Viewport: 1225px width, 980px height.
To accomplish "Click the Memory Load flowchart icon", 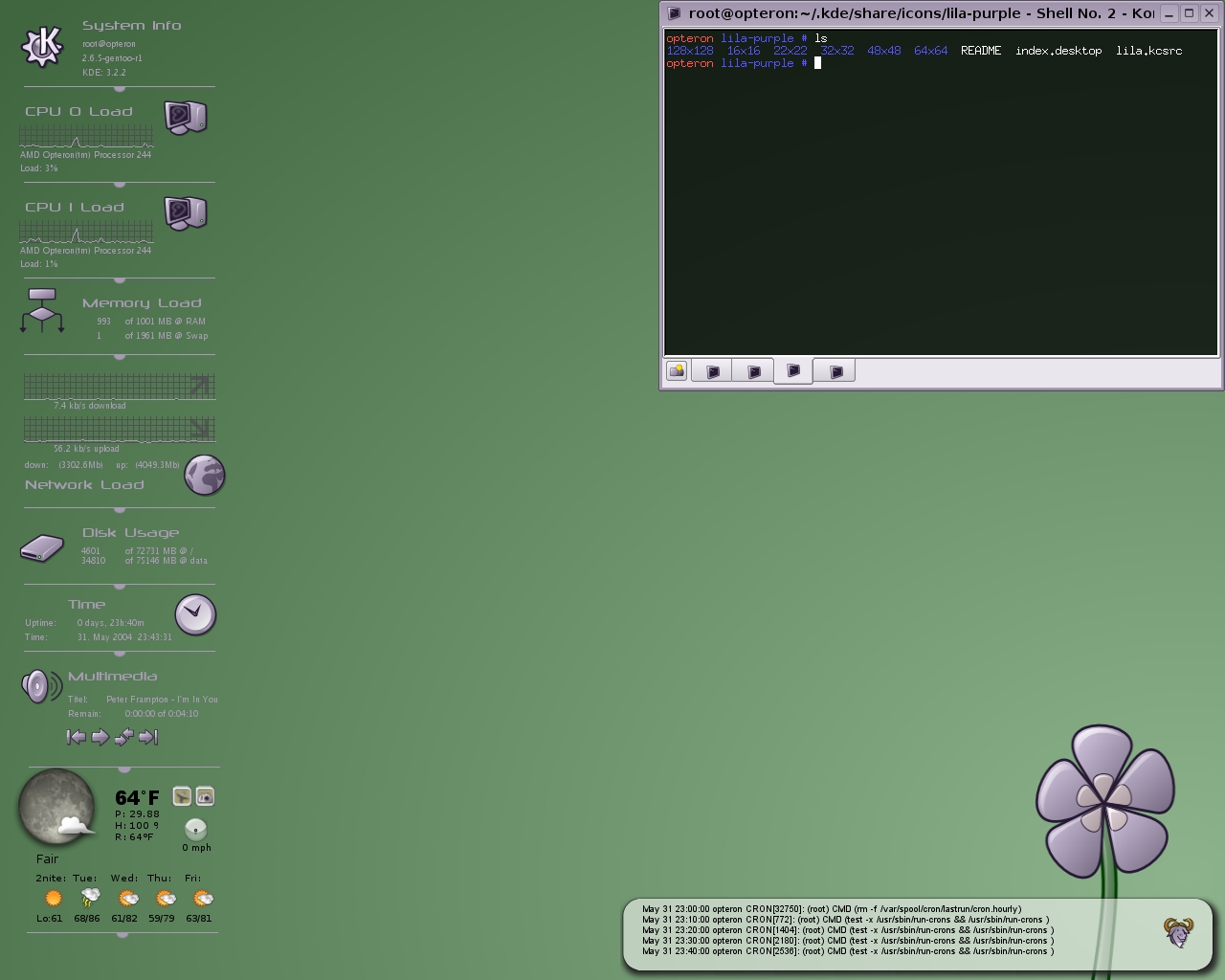I will point(42,310).
